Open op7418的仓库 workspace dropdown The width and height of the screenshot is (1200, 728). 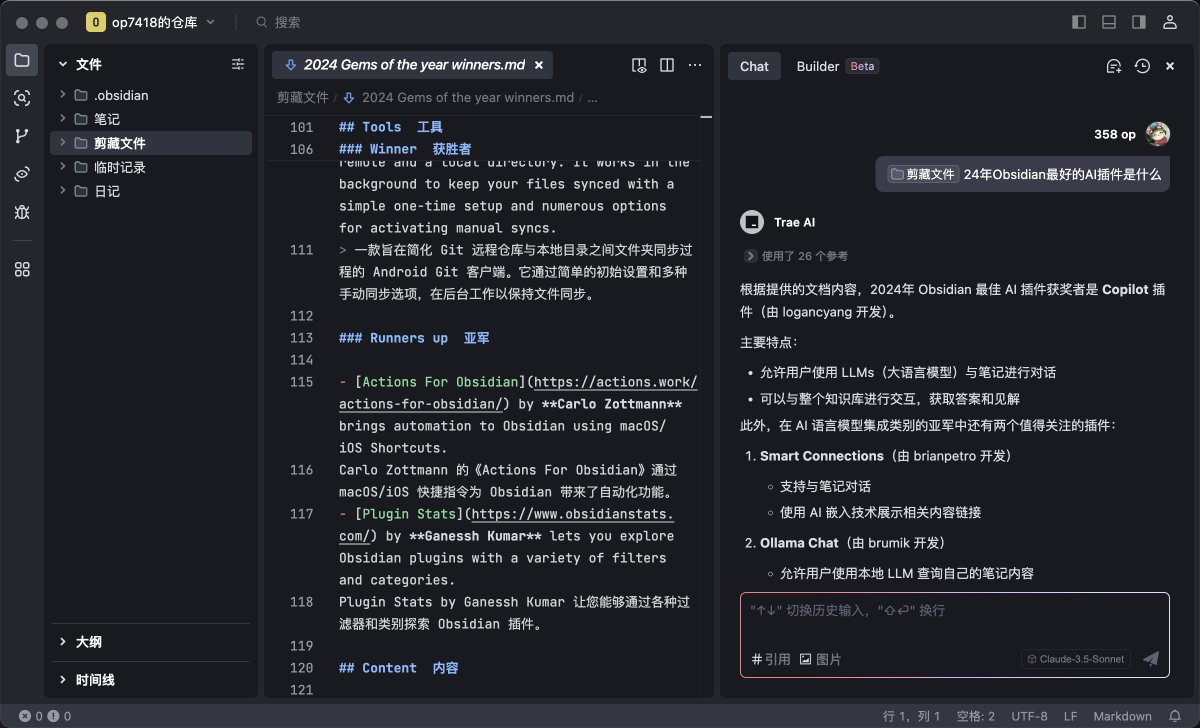tap(152, 22)
